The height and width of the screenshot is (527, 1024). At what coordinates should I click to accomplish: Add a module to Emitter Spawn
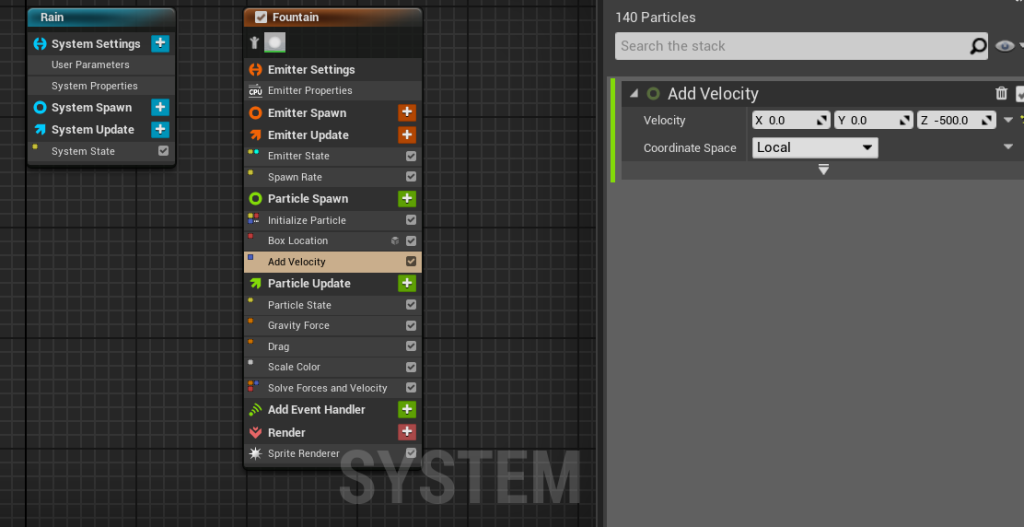(407, 113)
